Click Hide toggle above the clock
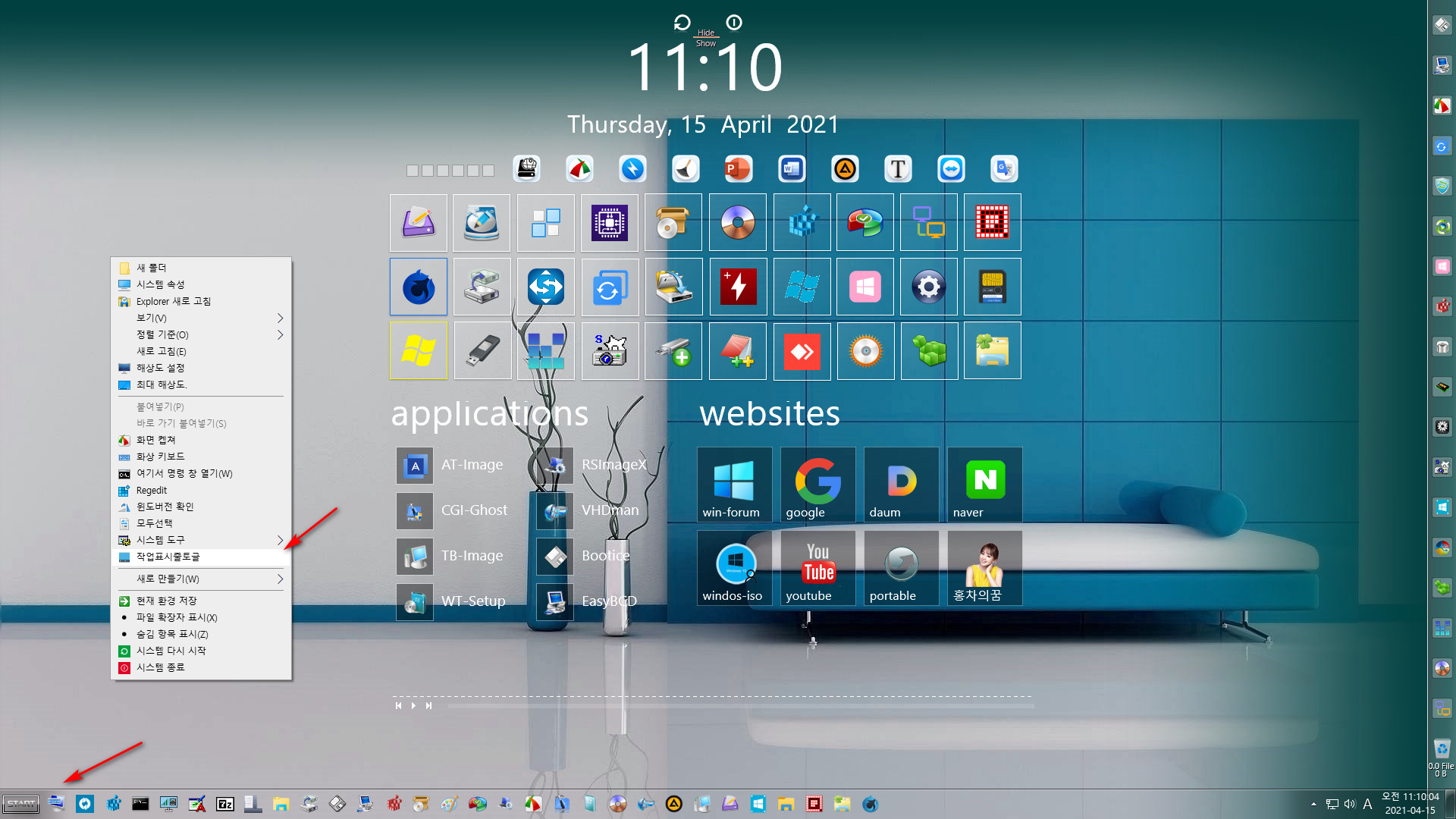This screenshot has width=1456, height=819. click(706, 33)
